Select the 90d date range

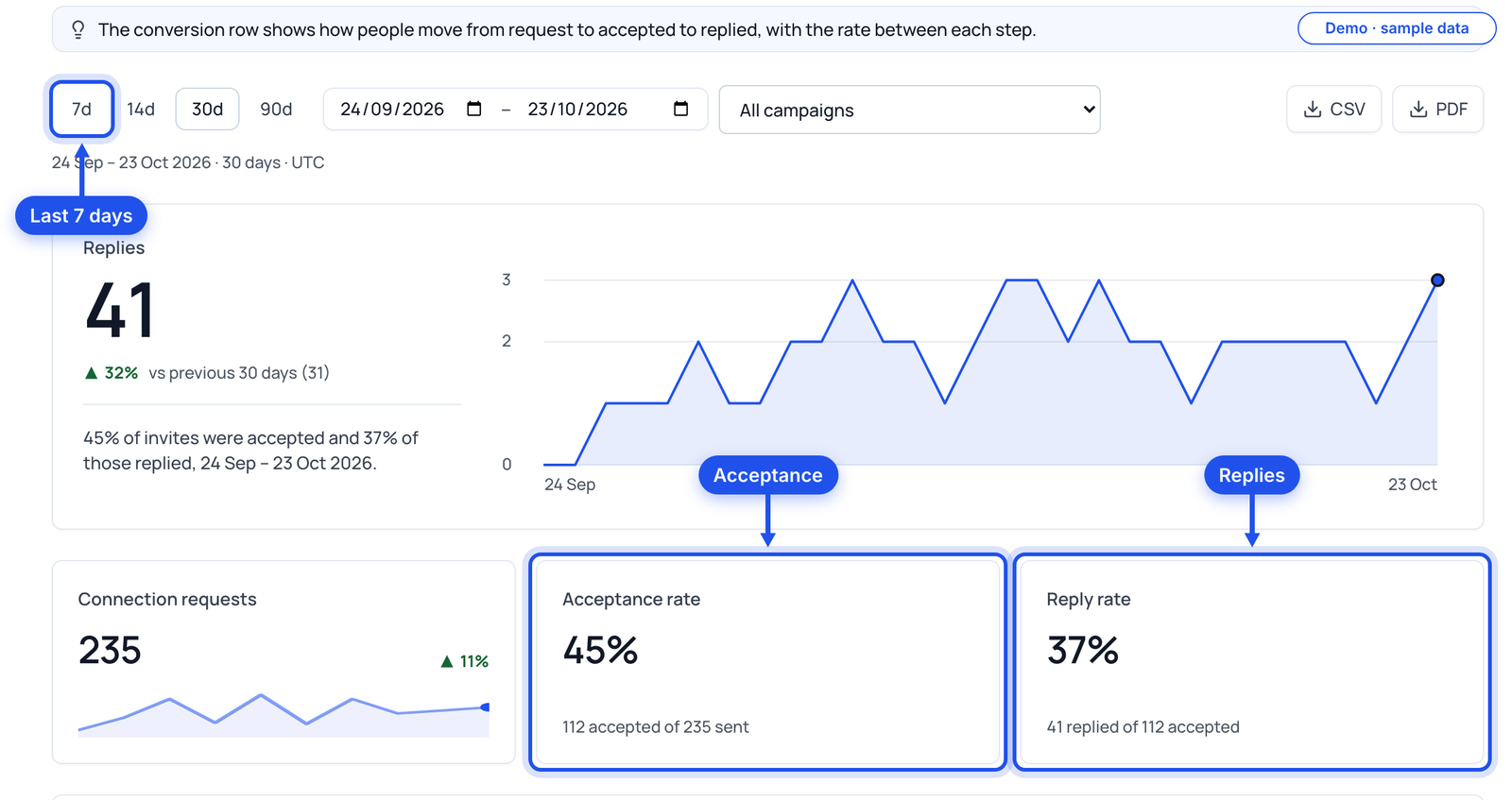point(276,110)
